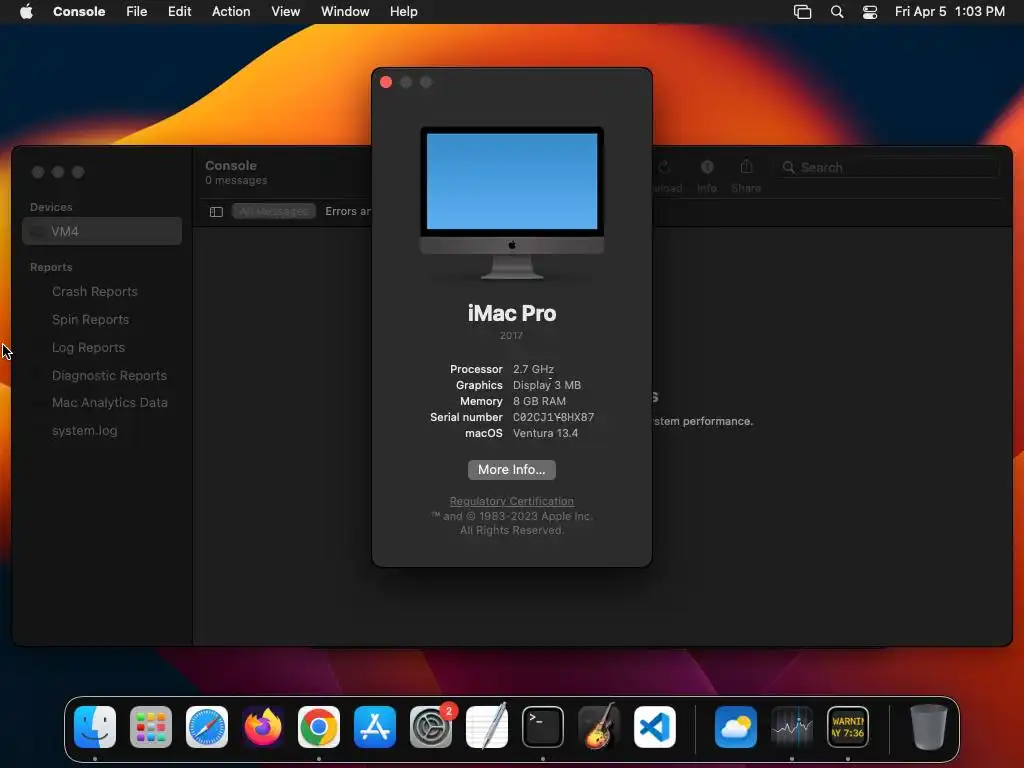
Task: Open TextEdit from the Dock
Action: tap(487, 727)
